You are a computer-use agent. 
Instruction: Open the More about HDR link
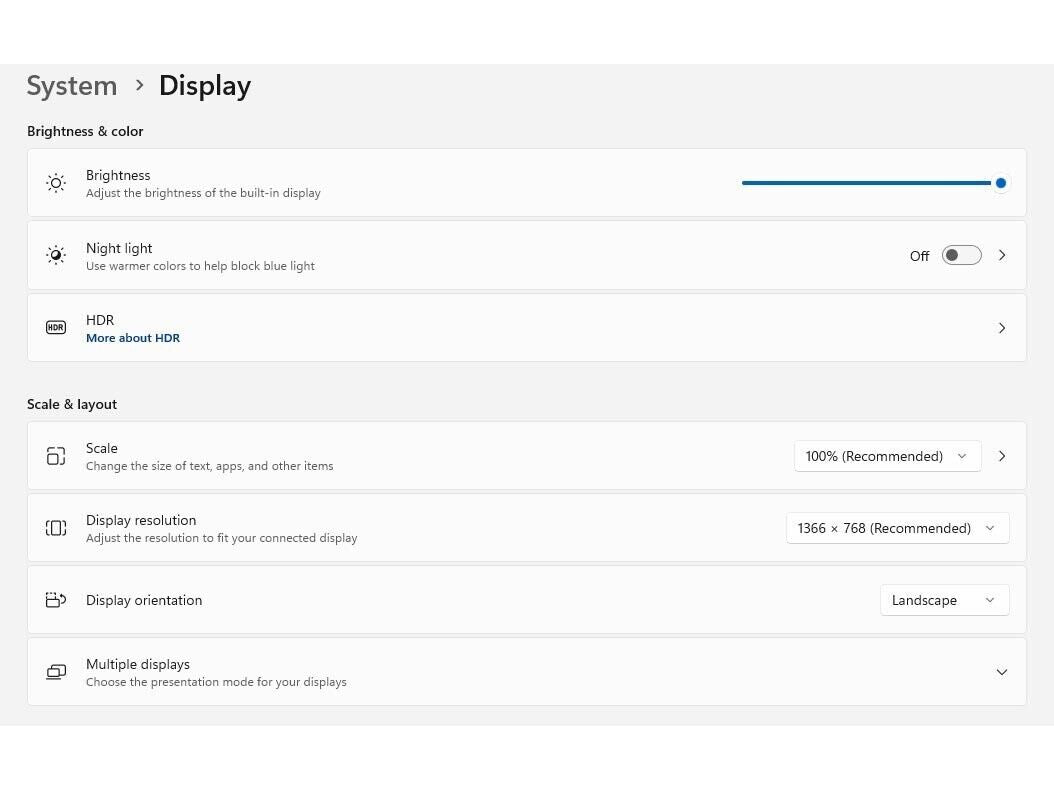pos(133,338)
